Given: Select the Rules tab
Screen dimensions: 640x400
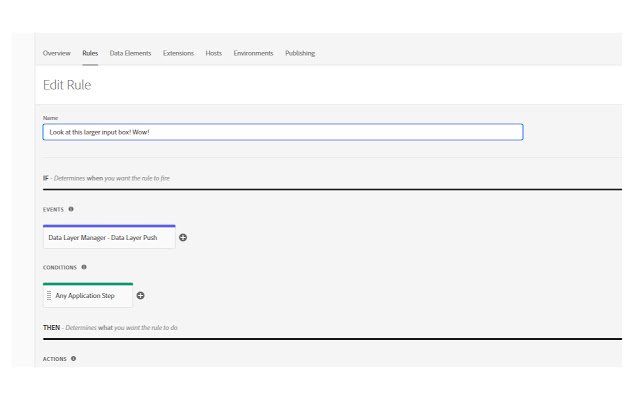Looking at the screenshot, I should [x=90, y=53].
